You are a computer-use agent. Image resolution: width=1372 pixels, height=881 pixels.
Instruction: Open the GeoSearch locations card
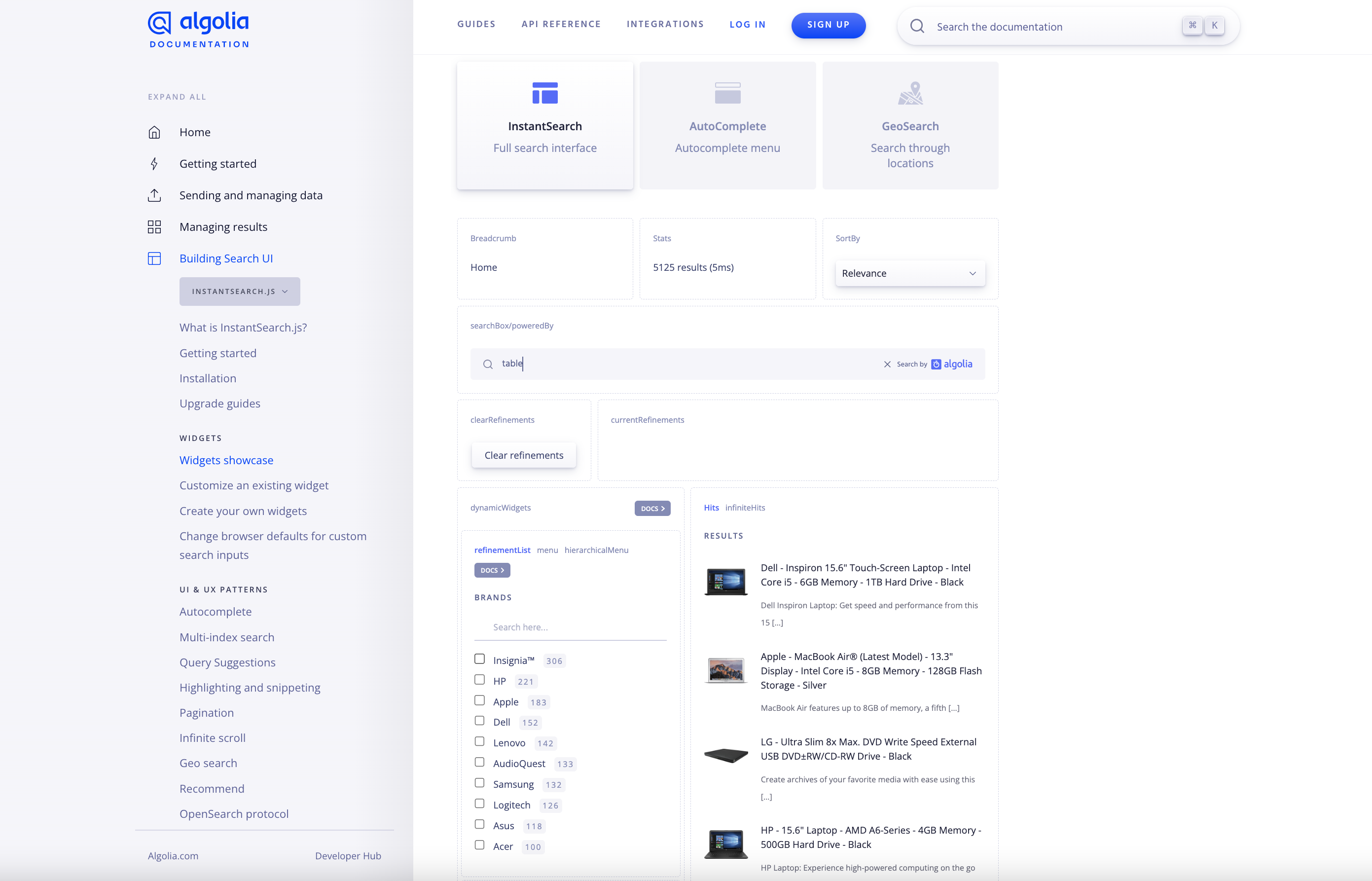click(910, 125)
